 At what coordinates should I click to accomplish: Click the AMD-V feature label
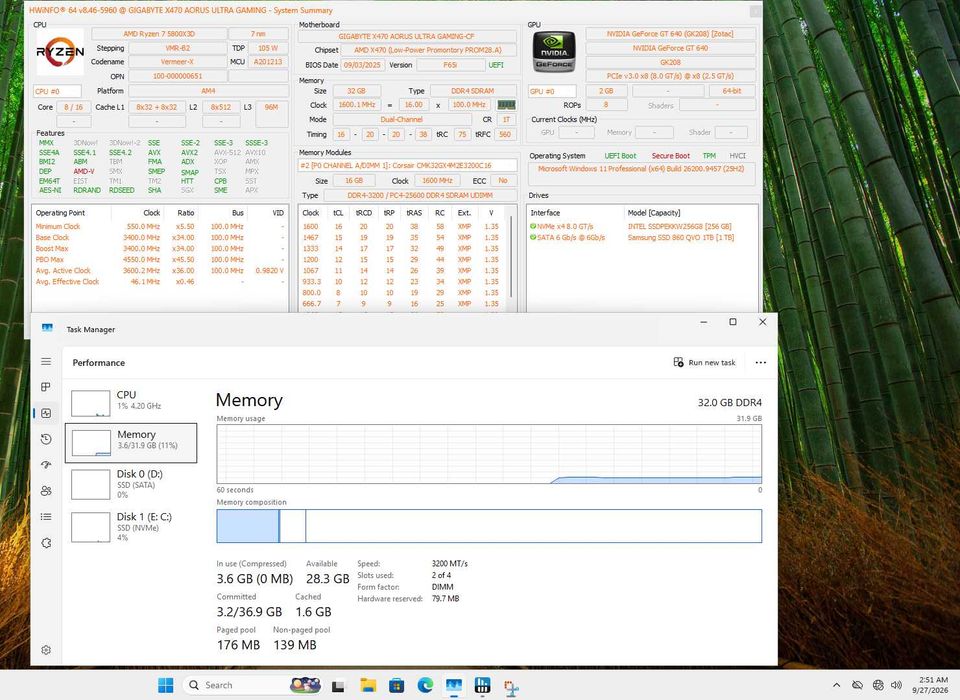tap(84, 171)
